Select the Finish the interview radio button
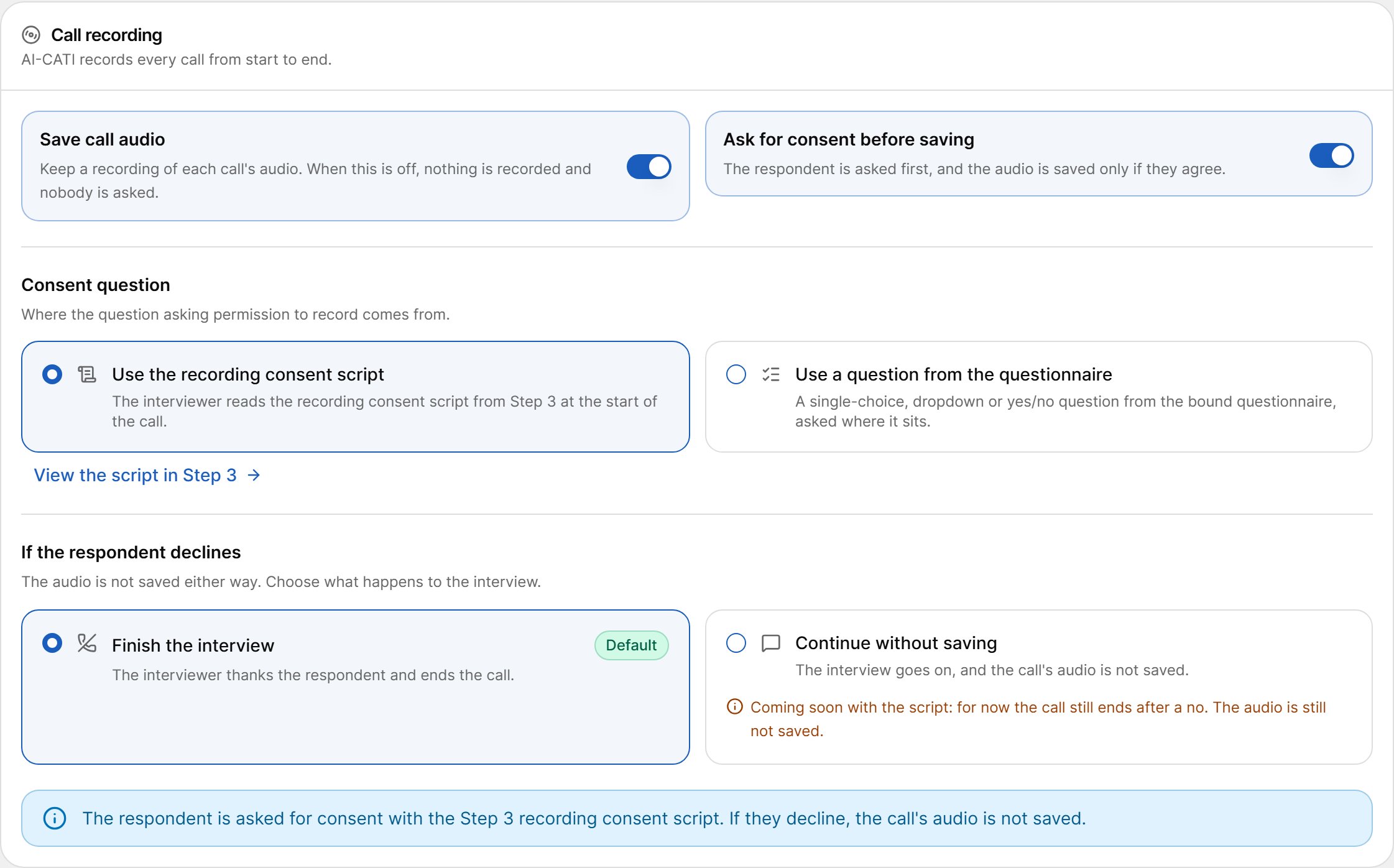Viewport: 1394px width, 868px height. pos(52,643)
